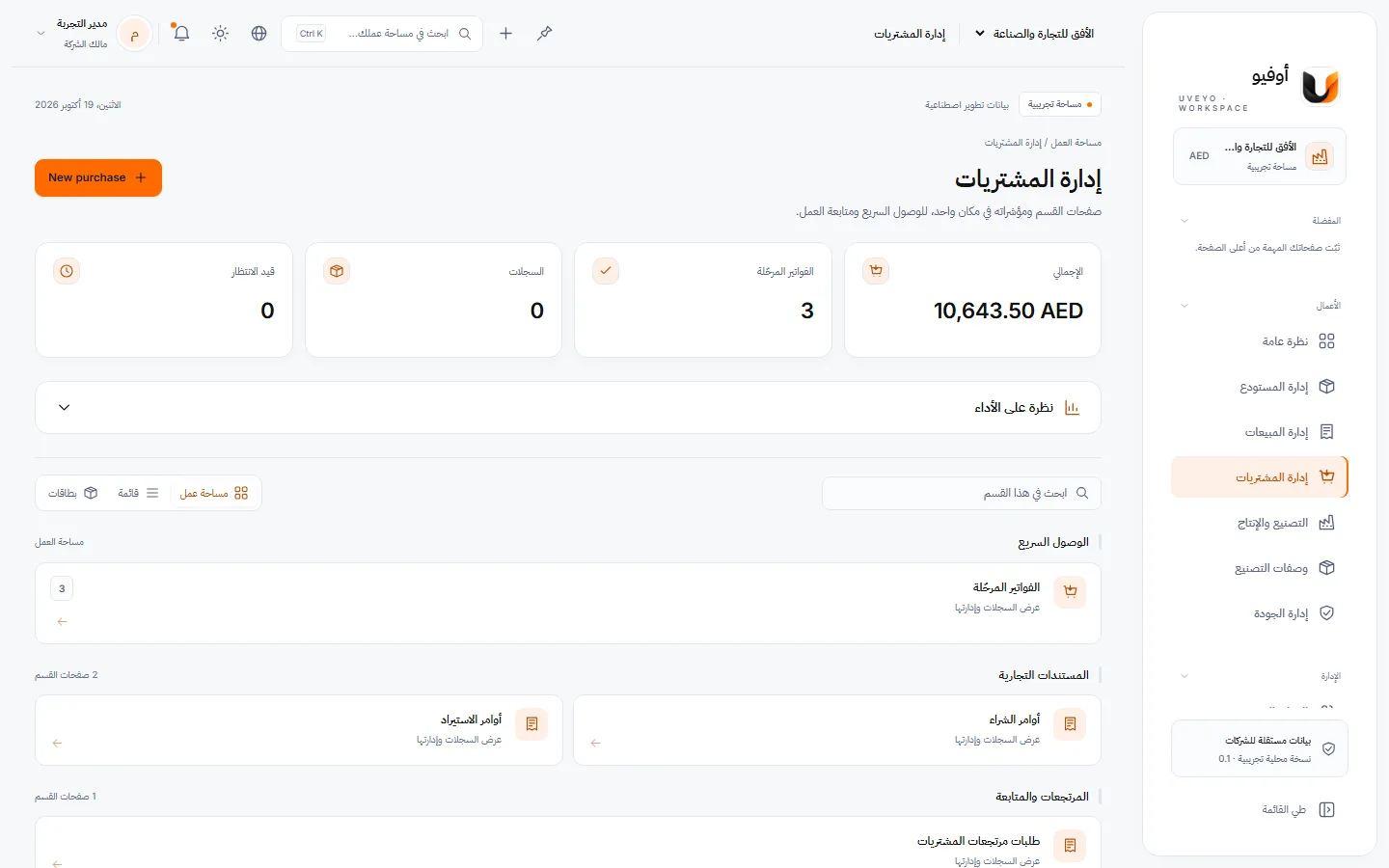
Task: Click the shopping basket icon on الإجمالي card
Action: [876, 271]
